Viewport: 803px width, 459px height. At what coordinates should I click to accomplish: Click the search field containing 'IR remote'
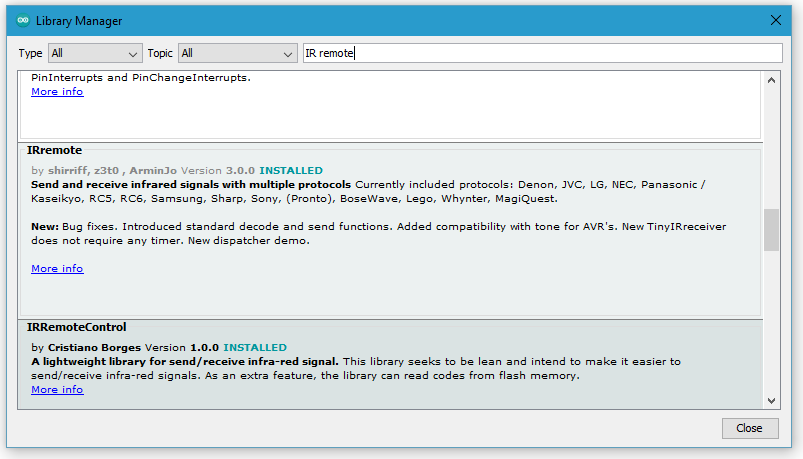click(x=543, y=53)
